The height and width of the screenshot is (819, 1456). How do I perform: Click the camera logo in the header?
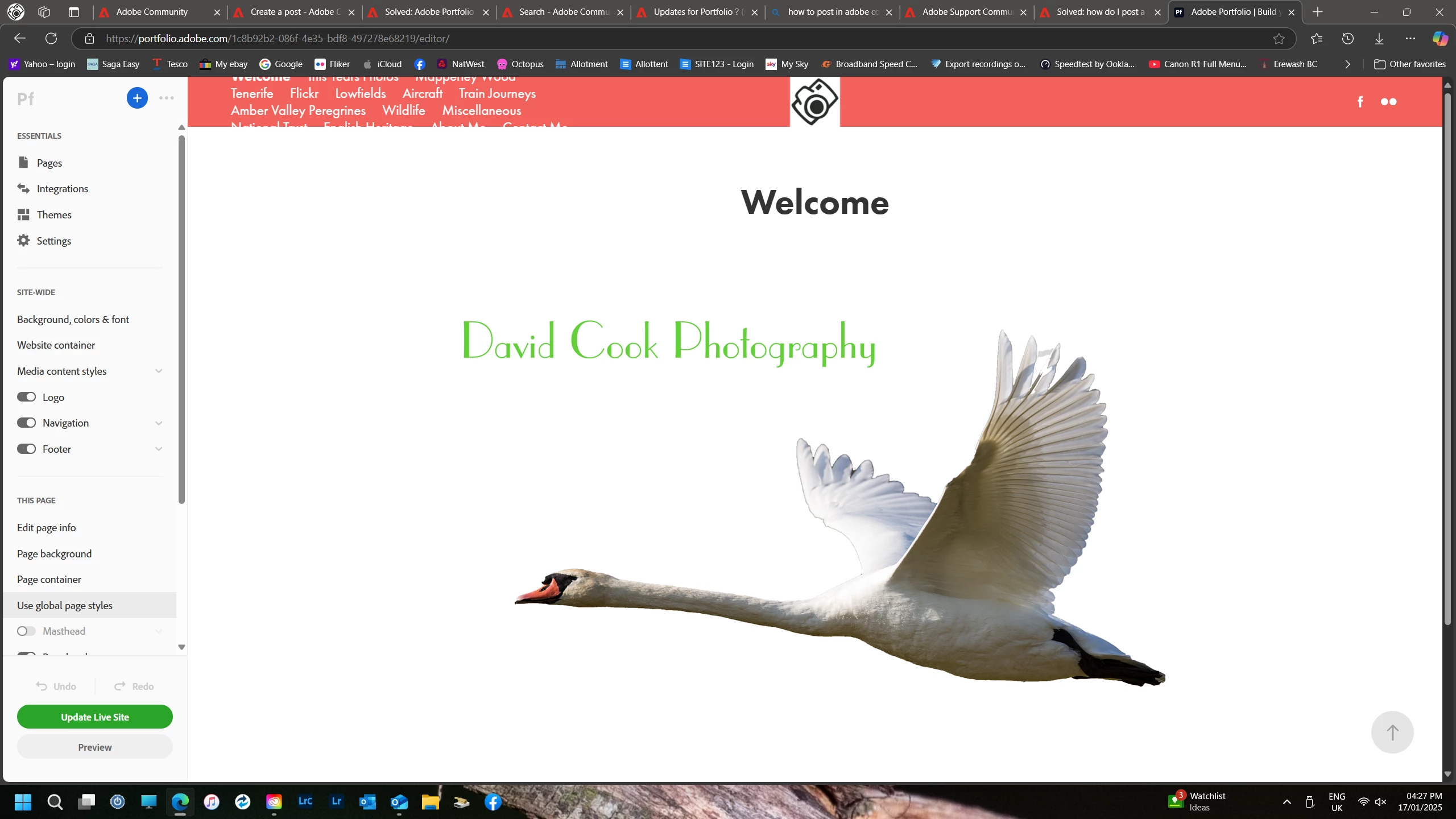point(814,102)
